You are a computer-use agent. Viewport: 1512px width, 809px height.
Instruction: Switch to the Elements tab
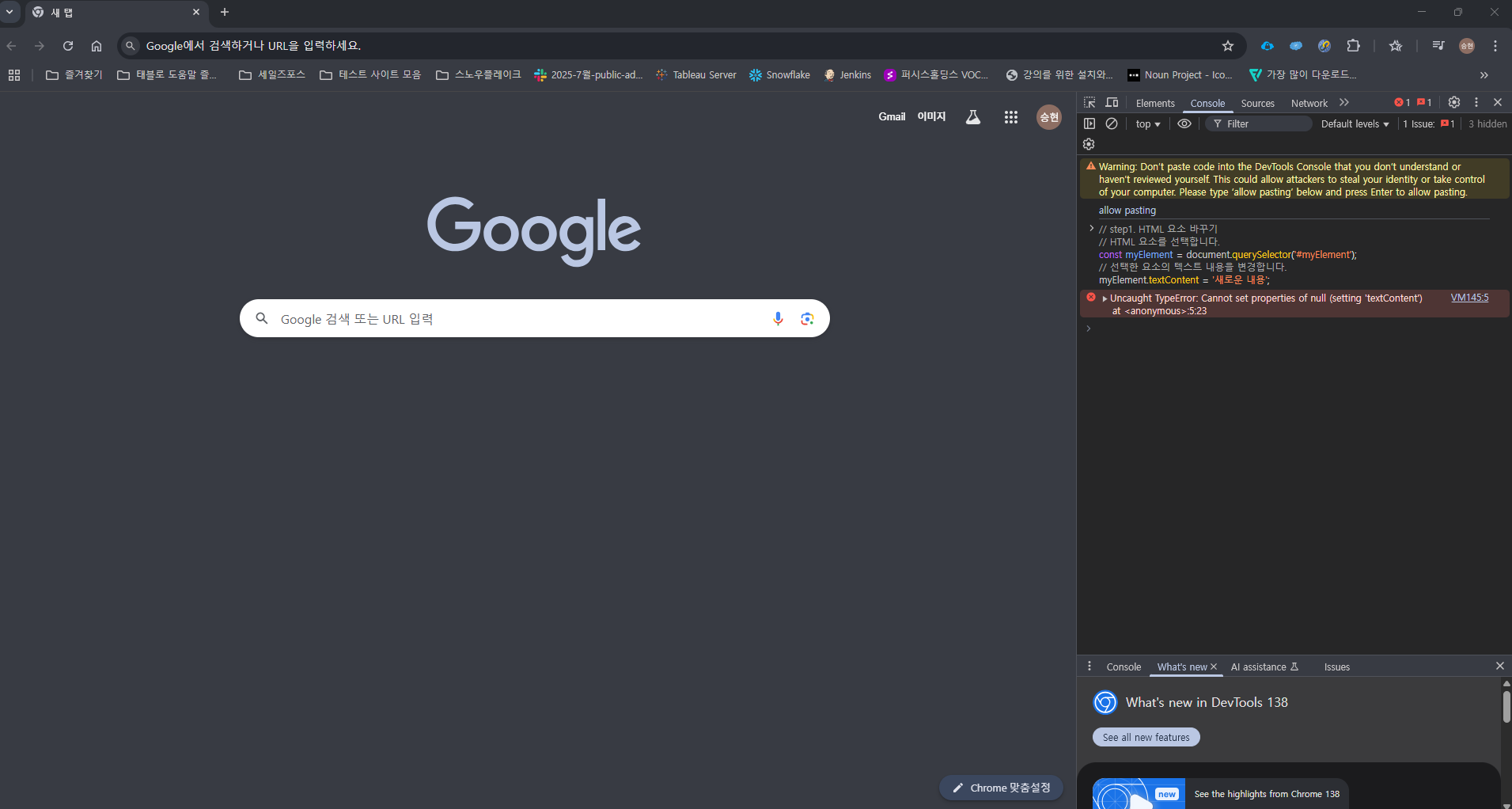click(1155, 103)
